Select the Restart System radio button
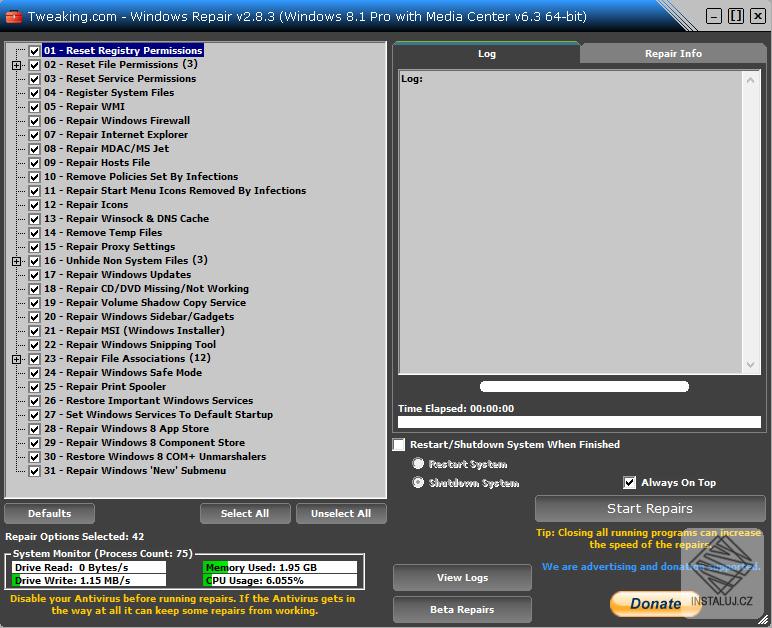The image size is (772, 628). pos(418,464)
